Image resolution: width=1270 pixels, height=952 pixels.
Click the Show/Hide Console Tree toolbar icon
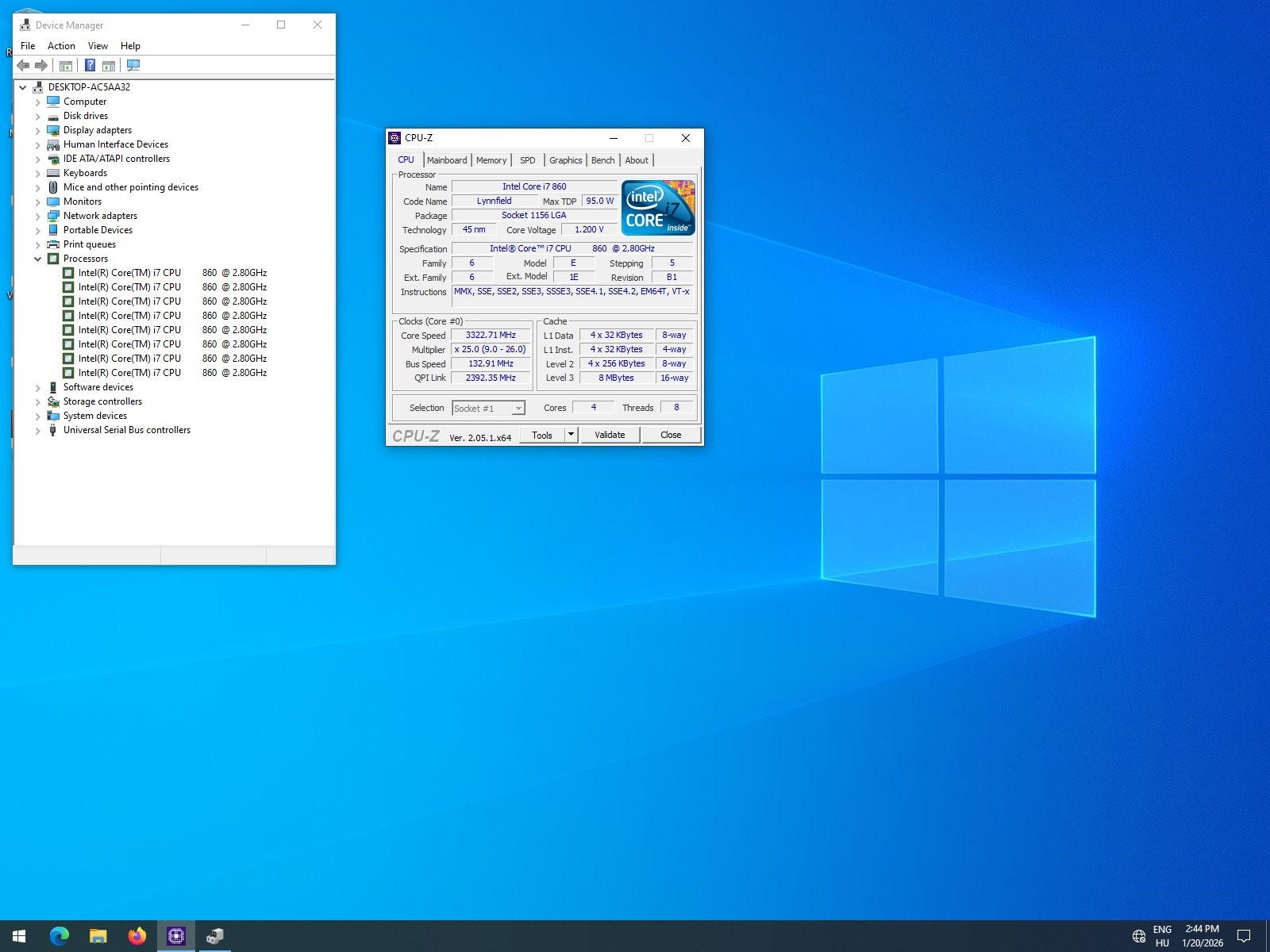click(x=66, y=65)
